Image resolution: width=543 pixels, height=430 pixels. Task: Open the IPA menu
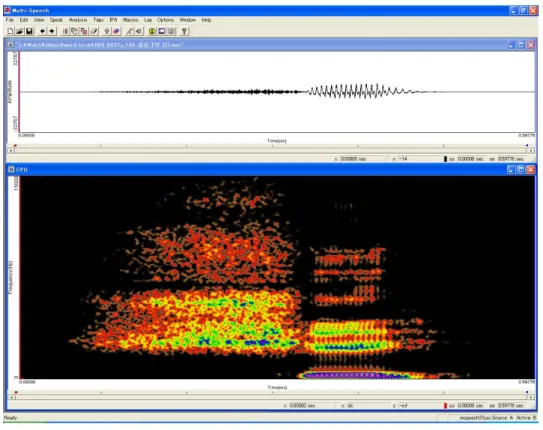pyautogui.click(x=113, y=20)
